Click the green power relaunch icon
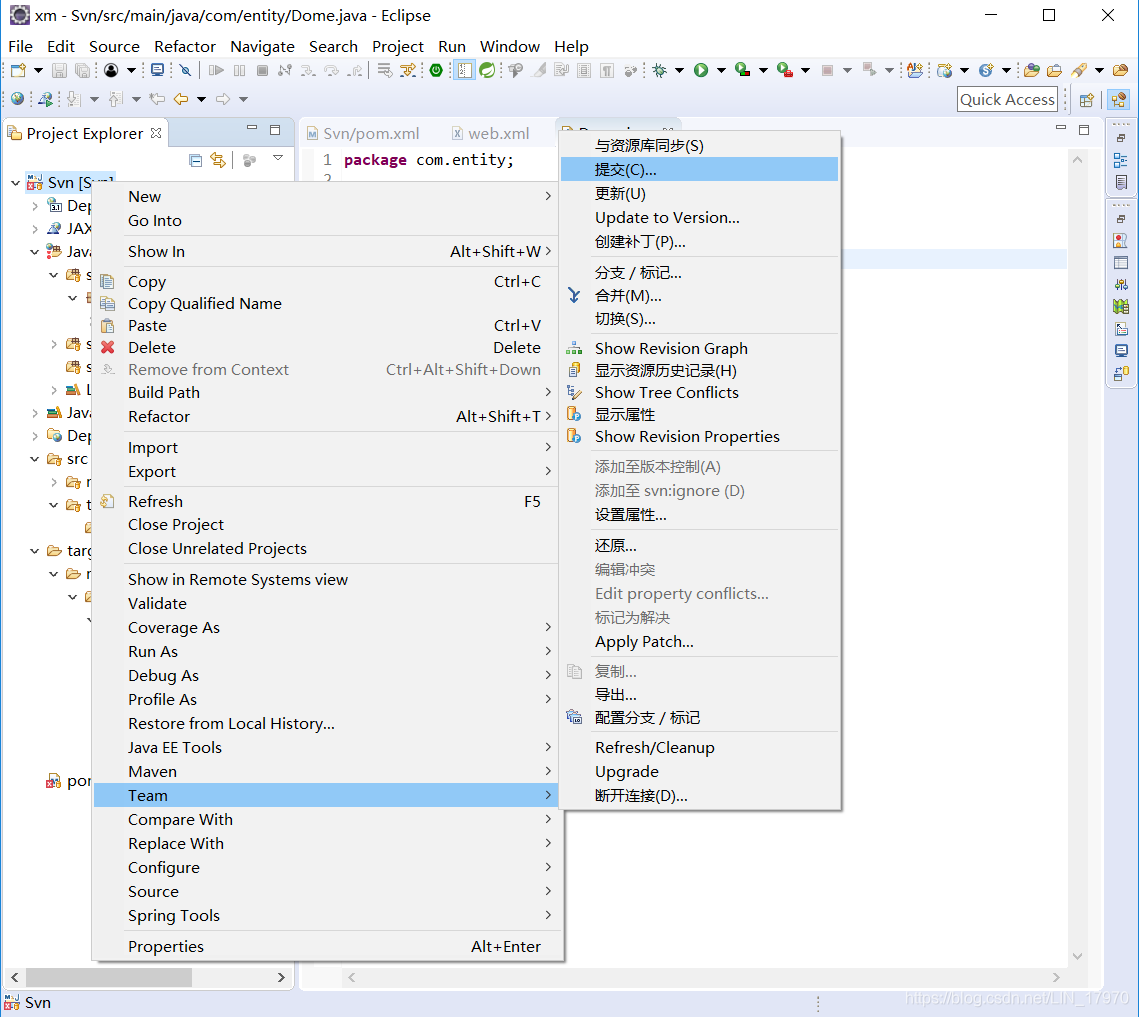This screenshot has height=1017, width=1139. coord(436,70)
